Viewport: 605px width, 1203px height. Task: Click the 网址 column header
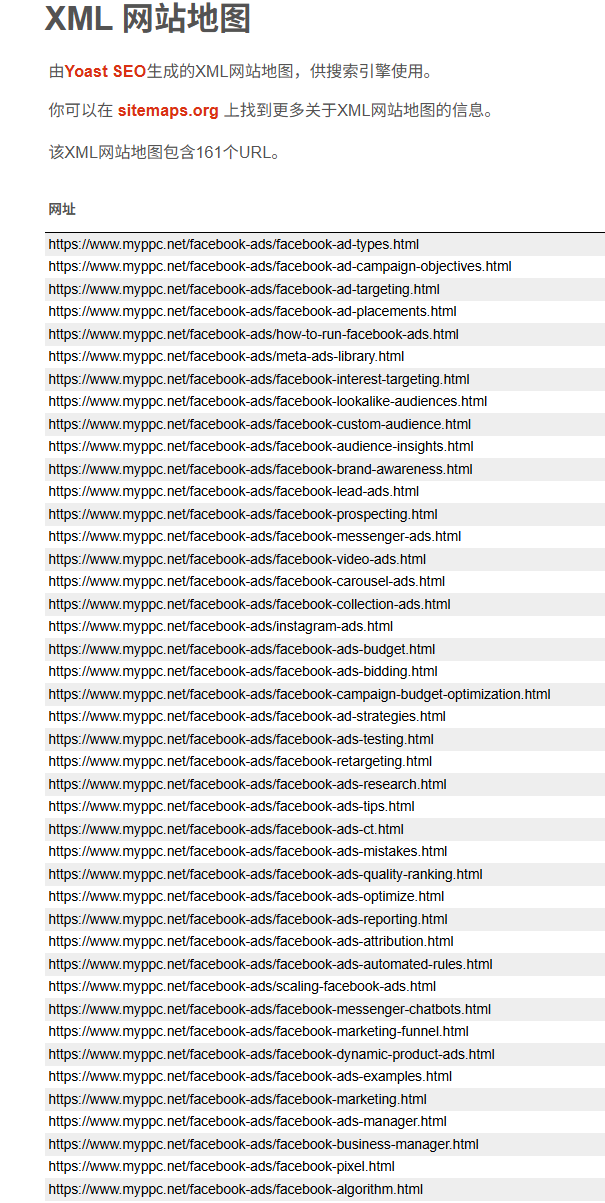62,209
